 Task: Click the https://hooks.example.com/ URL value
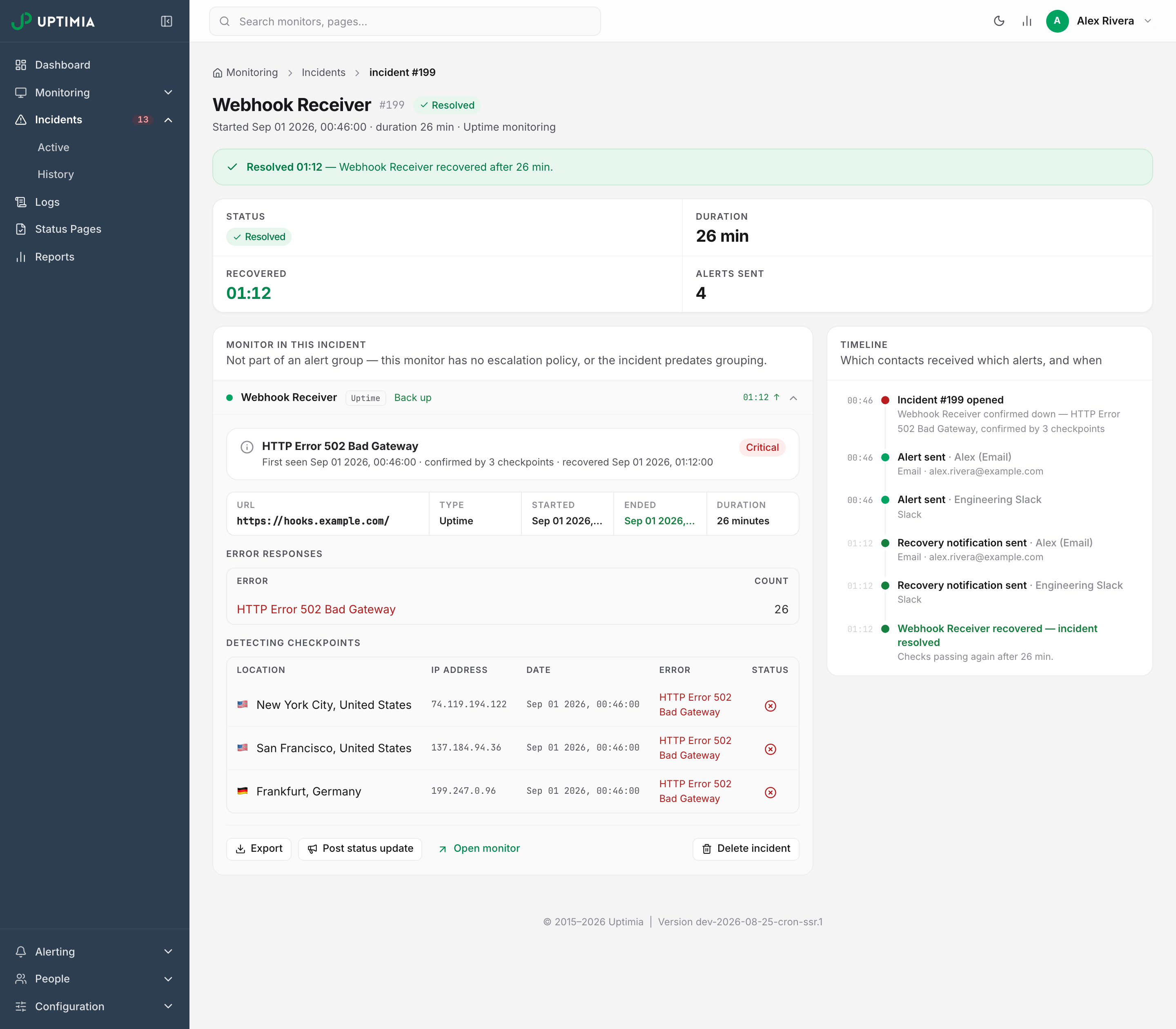pos(313,521)
